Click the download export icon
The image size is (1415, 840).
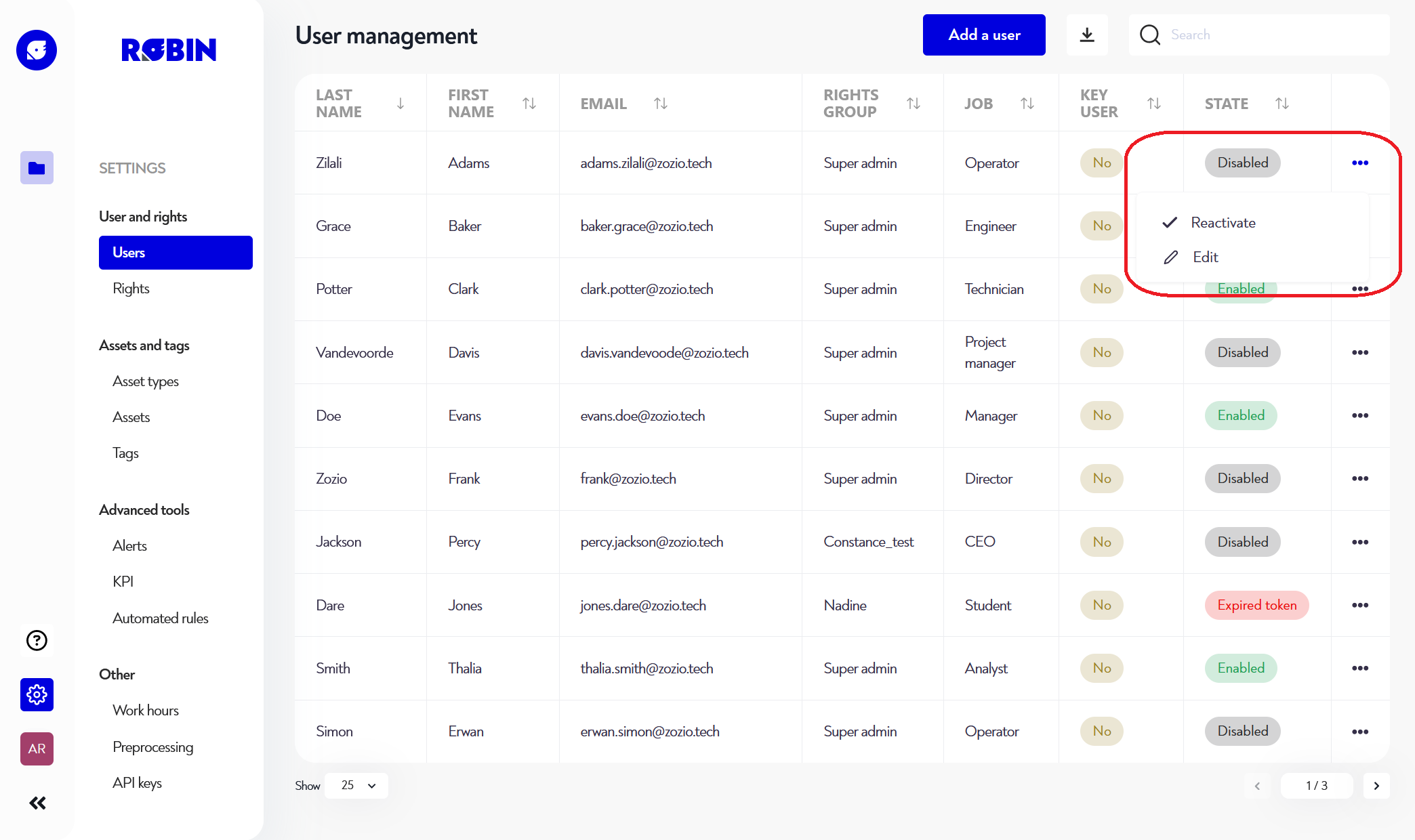(x=1087, y=35)
